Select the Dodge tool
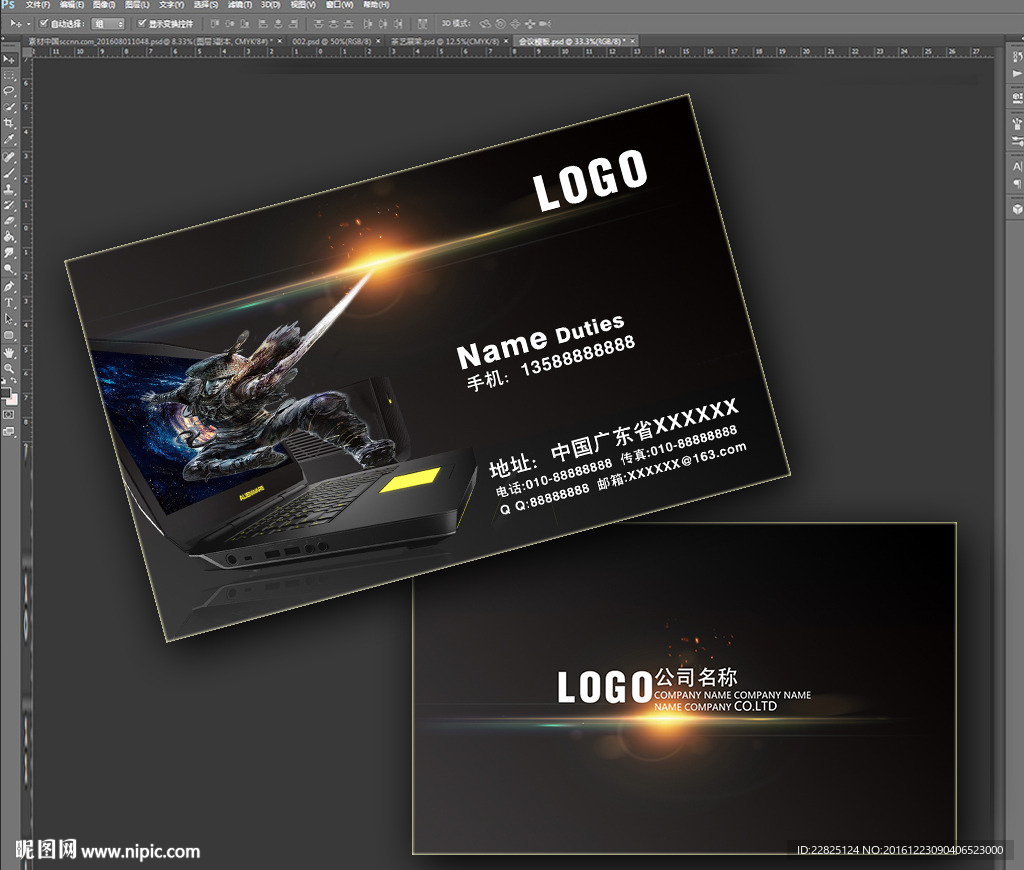The width and height of the screenshot is (1024, 870). [x=8, y=268]
